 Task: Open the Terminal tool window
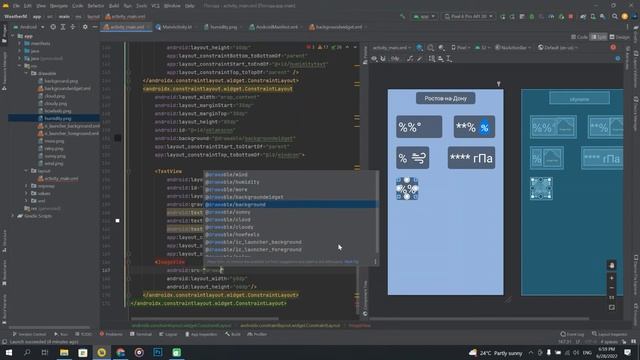(141, 334)
